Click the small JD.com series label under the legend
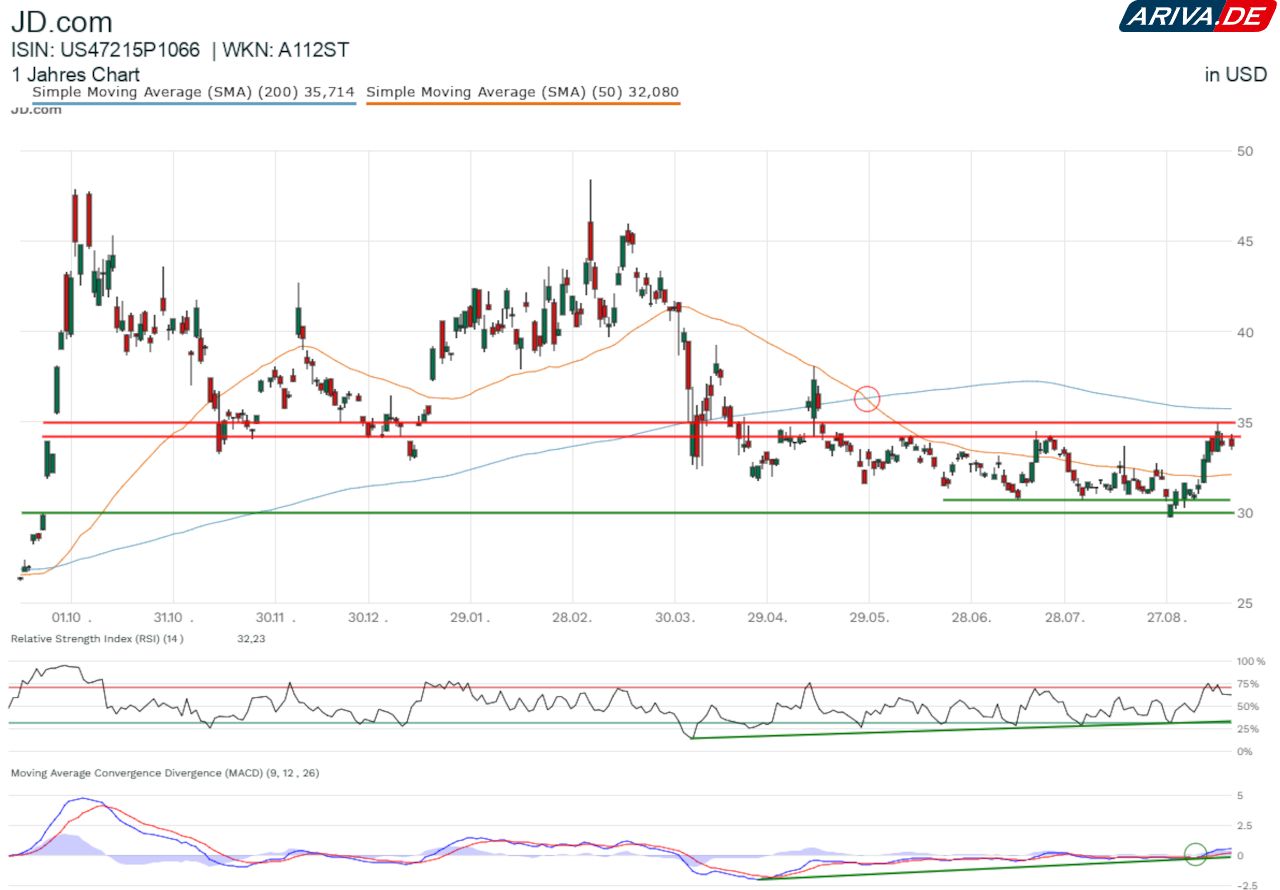 [36, 110]
